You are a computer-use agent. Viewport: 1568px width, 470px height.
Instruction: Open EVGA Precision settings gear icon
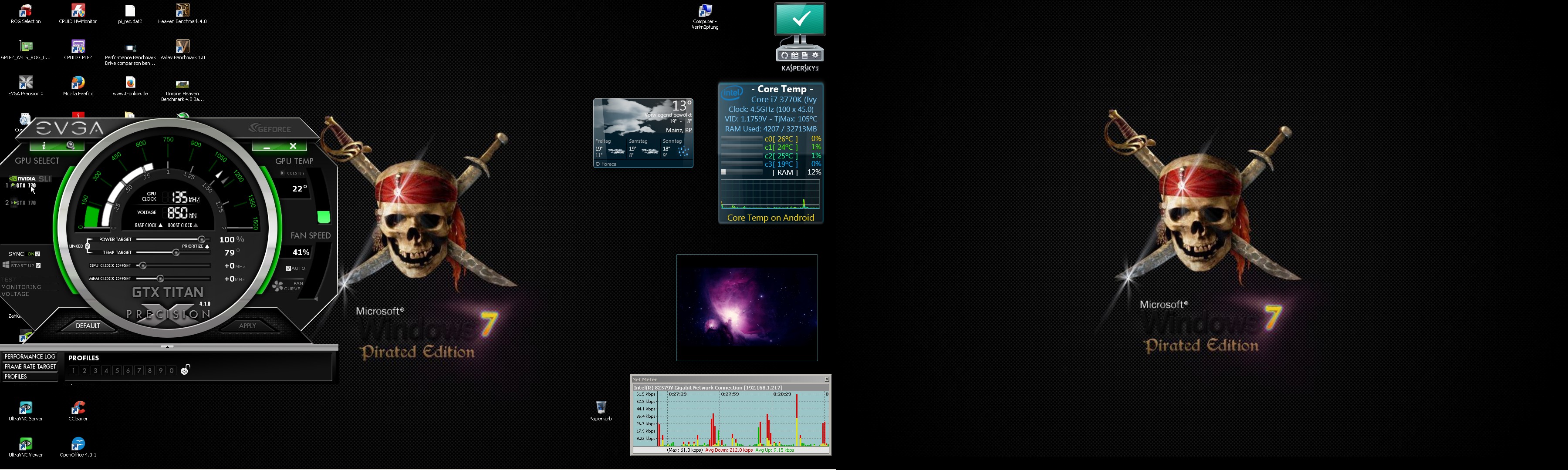tap(71, 146)
